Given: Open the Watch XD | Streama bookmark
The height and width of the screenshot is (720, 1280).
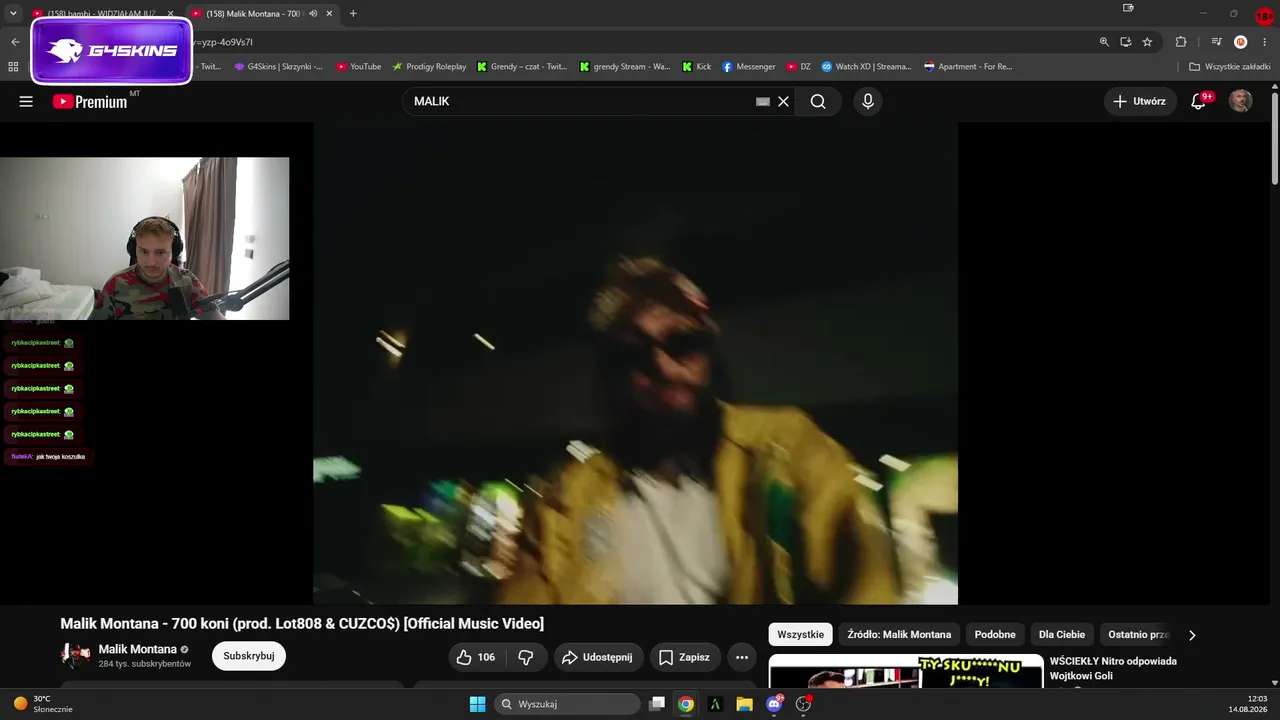Looking at the screenshot, I should tap(866, 67).
